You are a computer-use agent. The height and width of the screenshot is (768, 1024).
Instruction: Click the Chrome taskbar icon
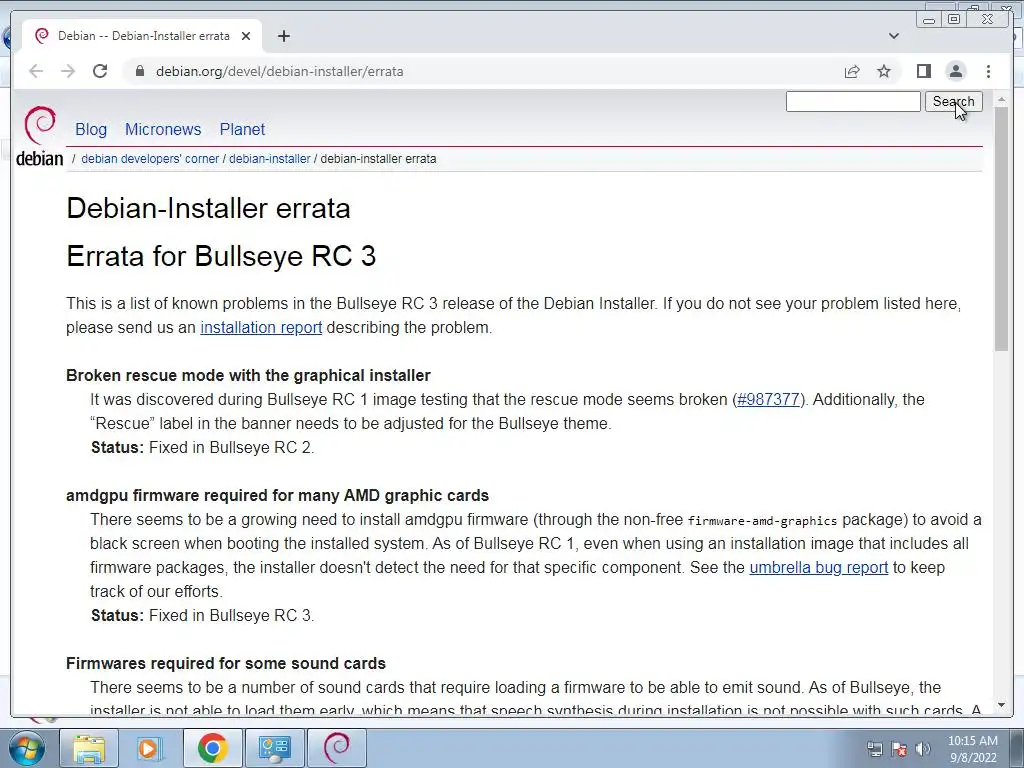point(212,748)
